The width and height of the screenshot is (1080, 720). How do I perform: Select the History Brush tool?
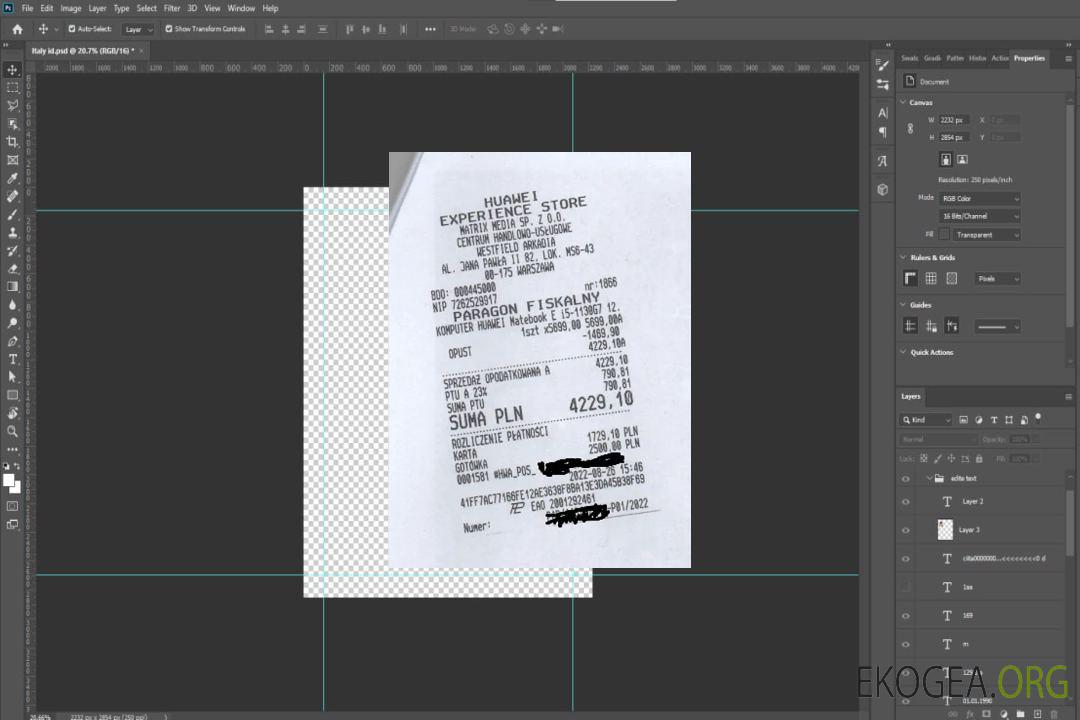click(12, 251)
